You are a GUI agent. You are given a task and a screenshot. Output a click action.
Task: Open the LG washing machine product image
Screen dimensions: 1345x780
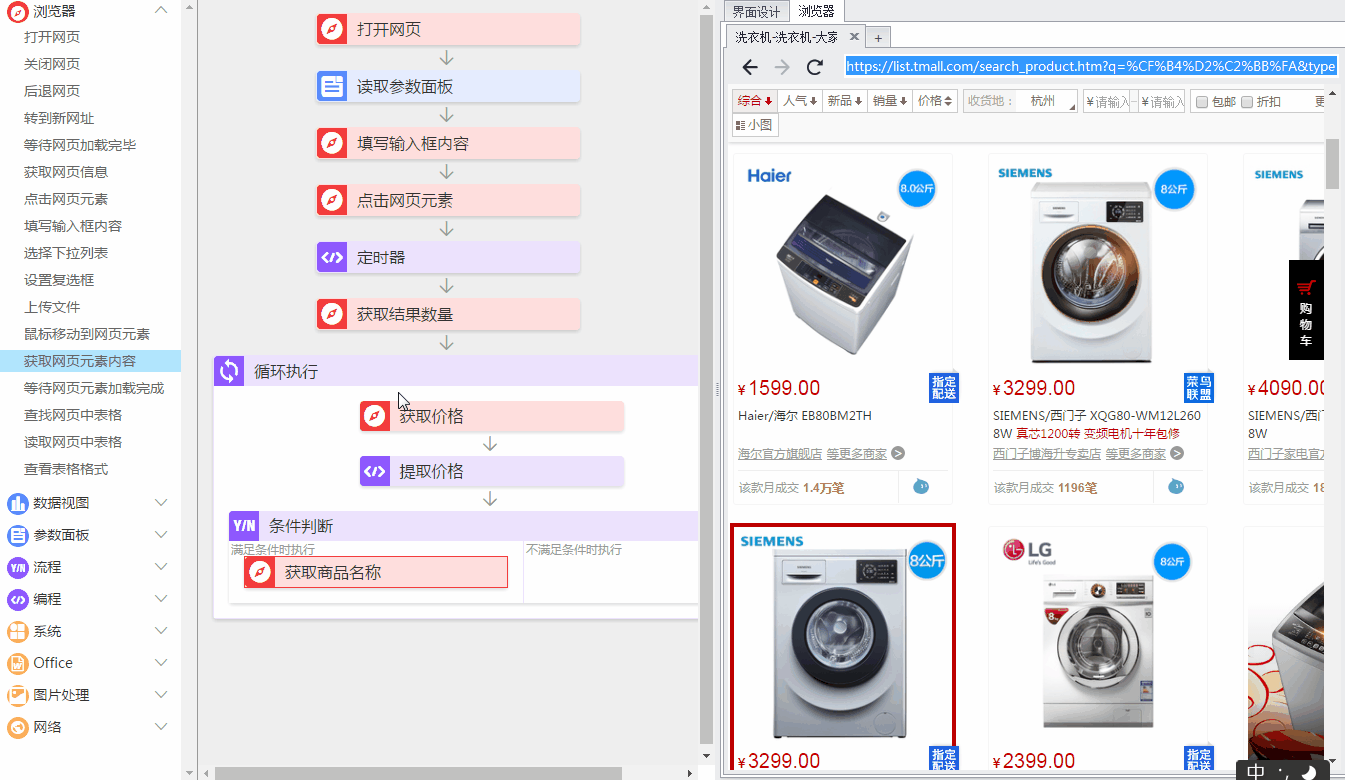click(1097, 635)
